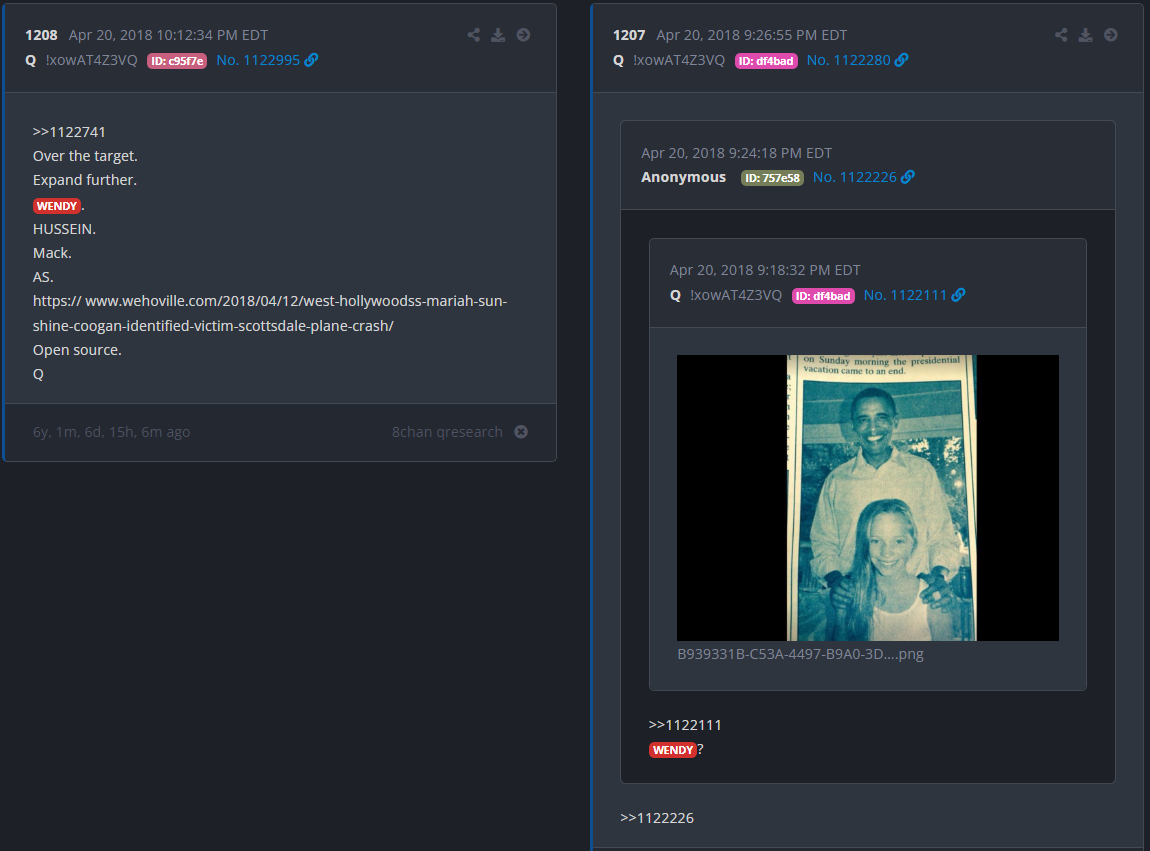Click the 'Open source.' line
1150x851 pixels.
coord(77,350)
